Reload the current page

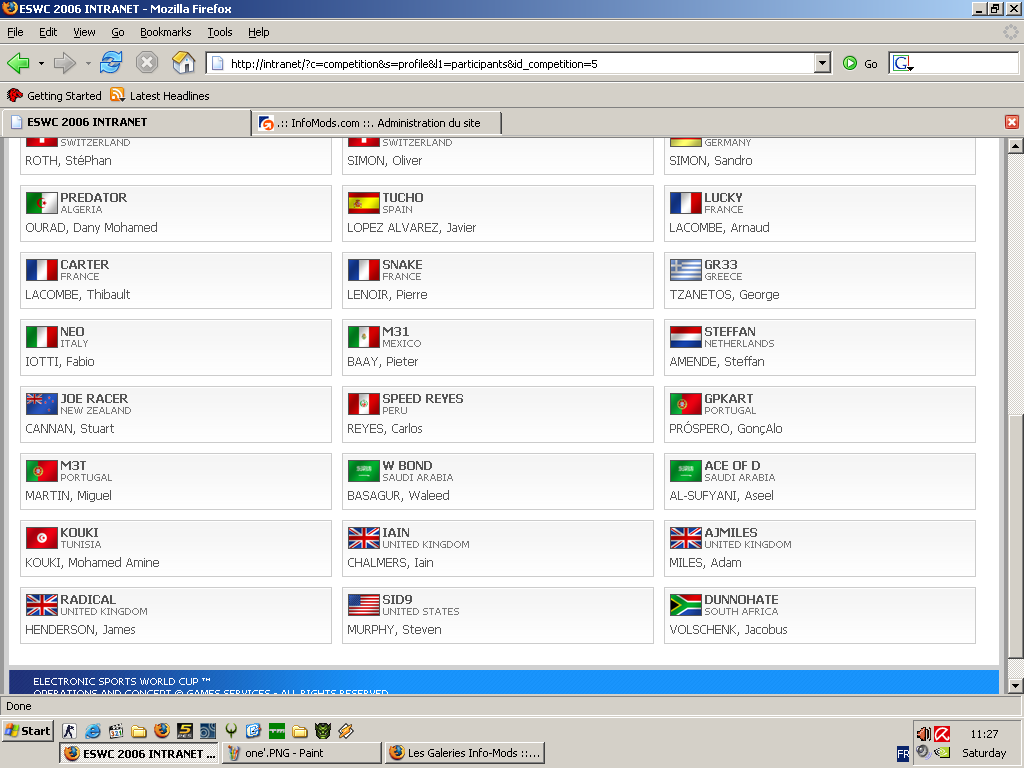point(111,63)
